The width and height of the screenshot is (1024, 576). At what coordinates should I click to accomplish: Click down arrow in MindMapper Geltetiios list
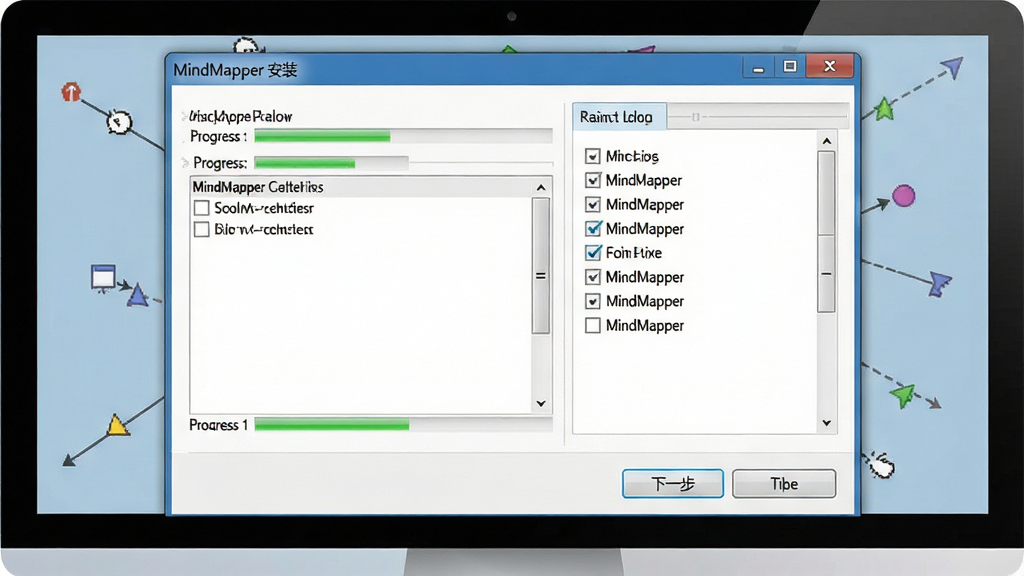[541, 404]
